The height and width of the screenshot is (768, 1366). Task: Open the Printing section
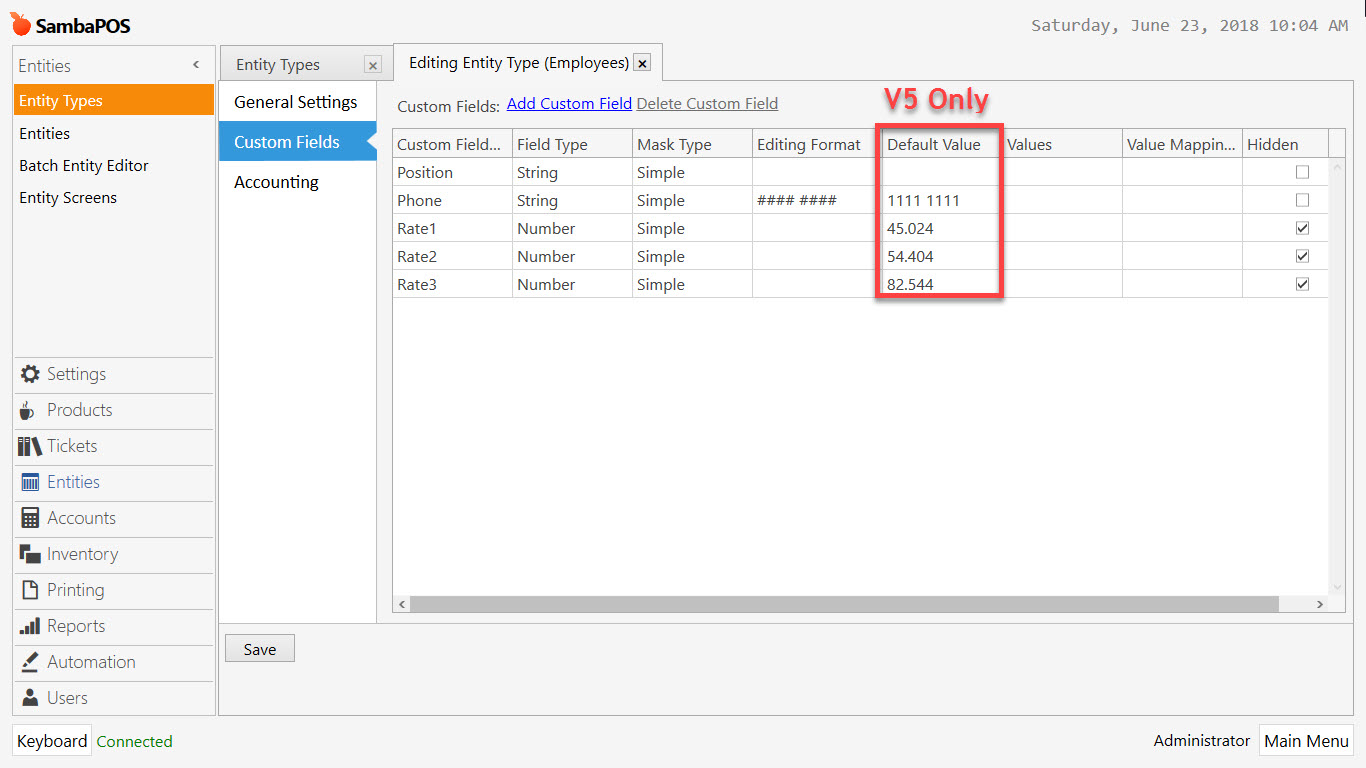(x=75, y=591)
